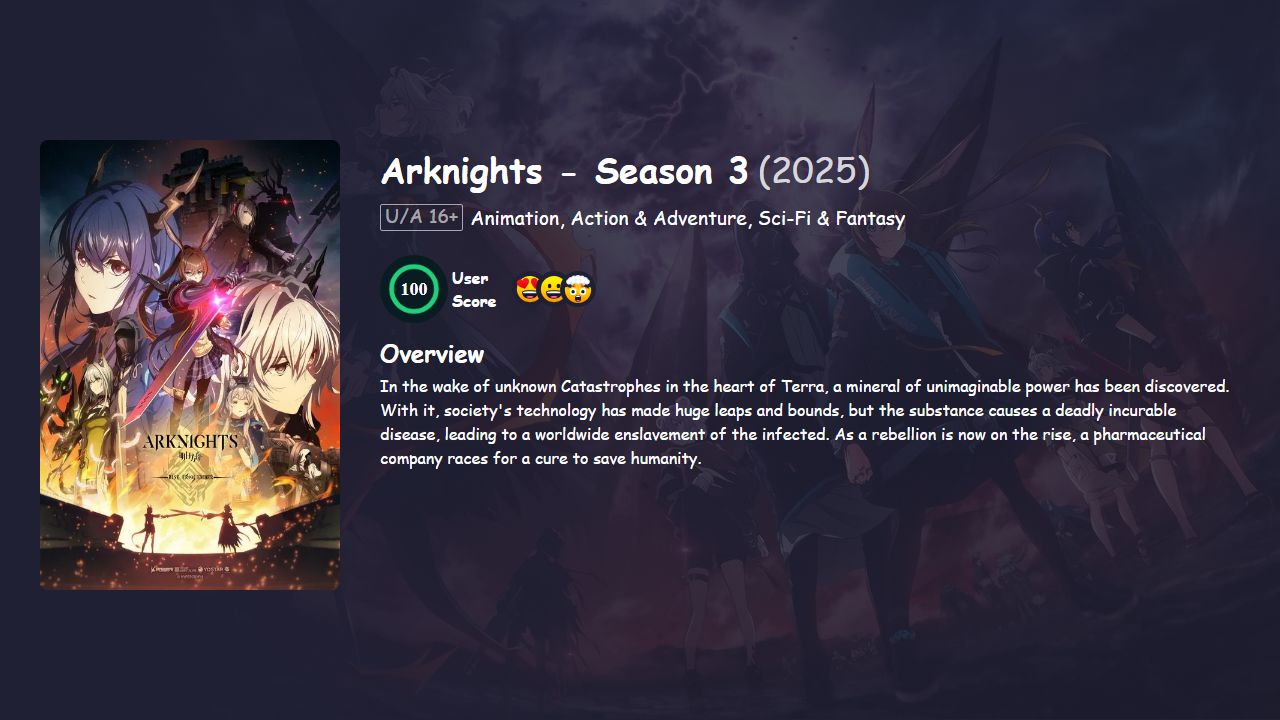Click the heart-eyes reaction emoji
This screenshot has height=720, width=1280.
tap(527, 290)
